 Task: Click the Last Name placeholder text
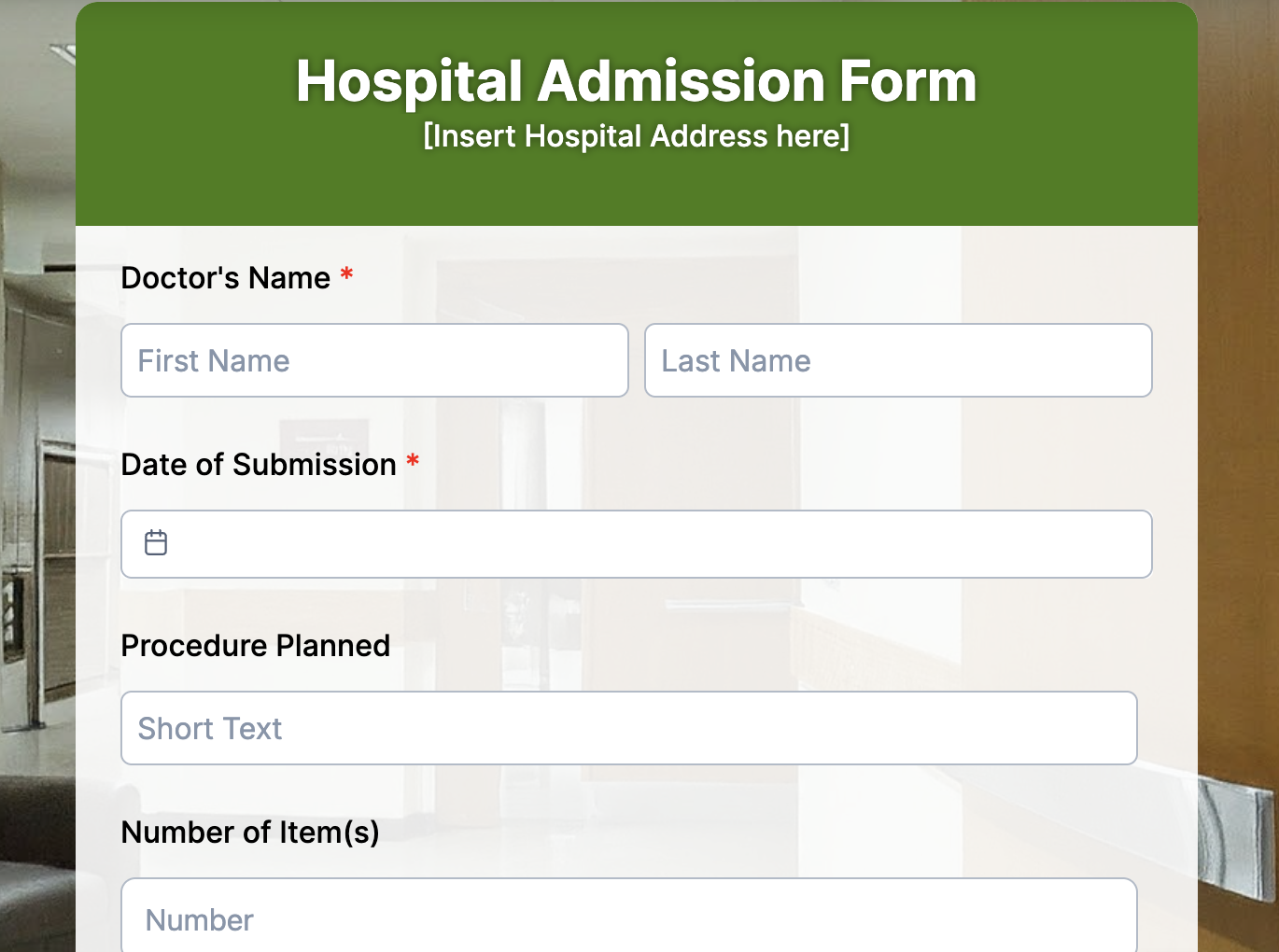[x=735, y=360]
